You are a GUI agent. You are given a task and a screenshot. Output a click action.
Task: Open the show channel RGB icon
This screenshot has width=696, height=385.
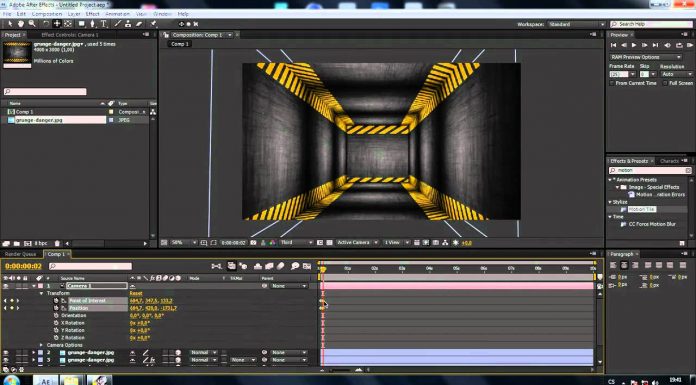(x=272, y=242)
